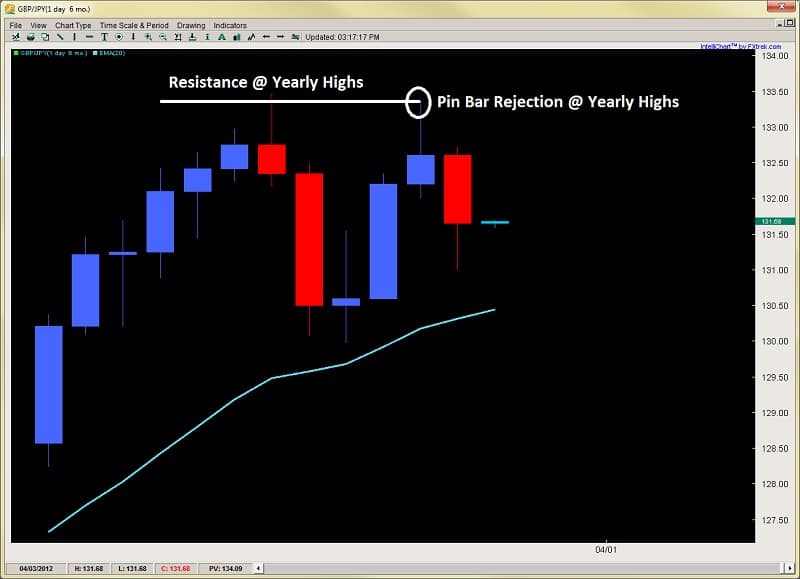Screen dimensions: 800x579
Task: Open the Drawing menu
Action: (x=191, y=25)
